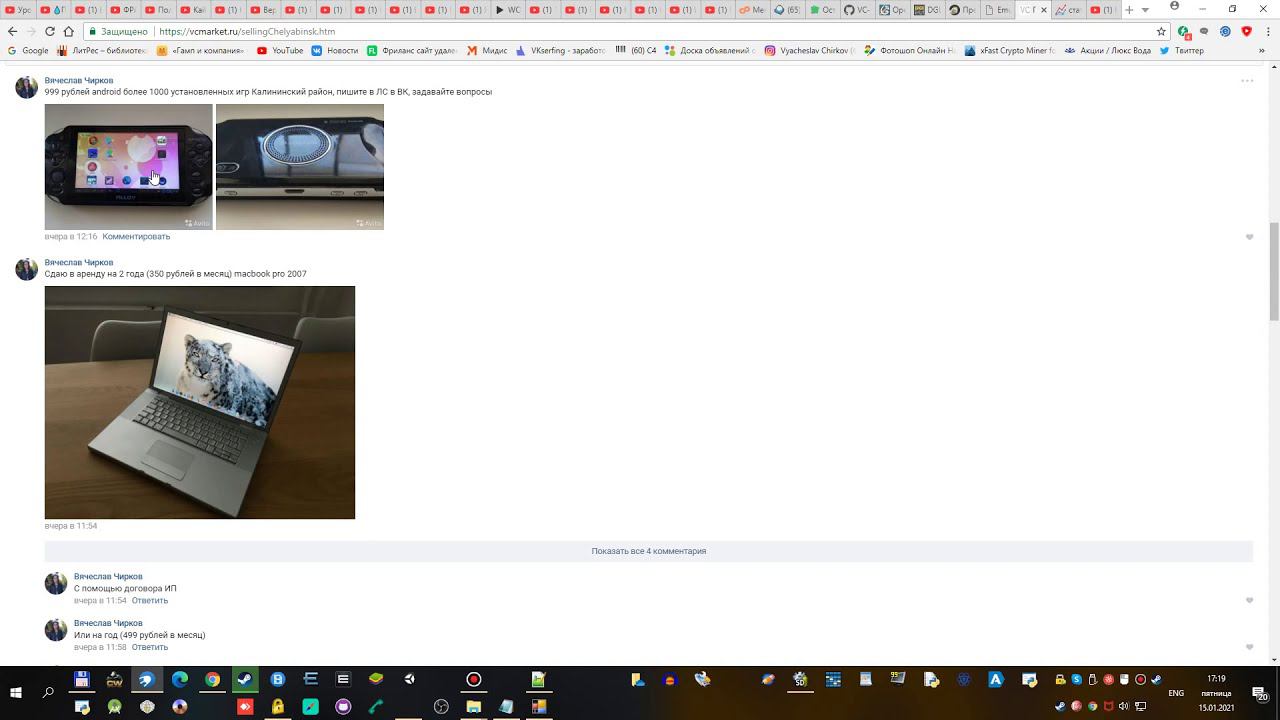1280x720 pixels.
Task: Open the browser home page
Action: point(68,32)
